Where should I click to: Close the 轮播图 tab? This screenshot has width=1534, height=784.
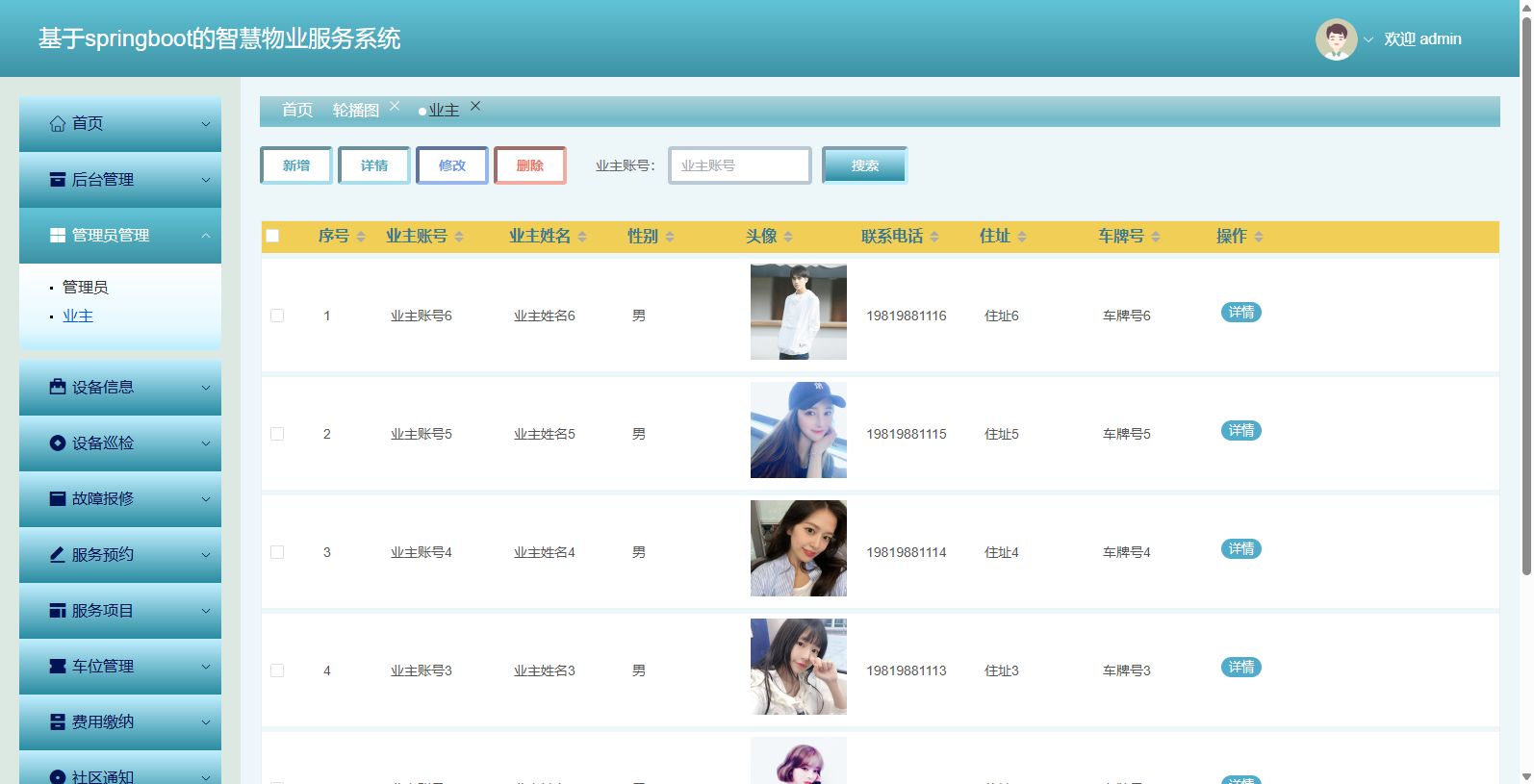(x=395, y=106)
